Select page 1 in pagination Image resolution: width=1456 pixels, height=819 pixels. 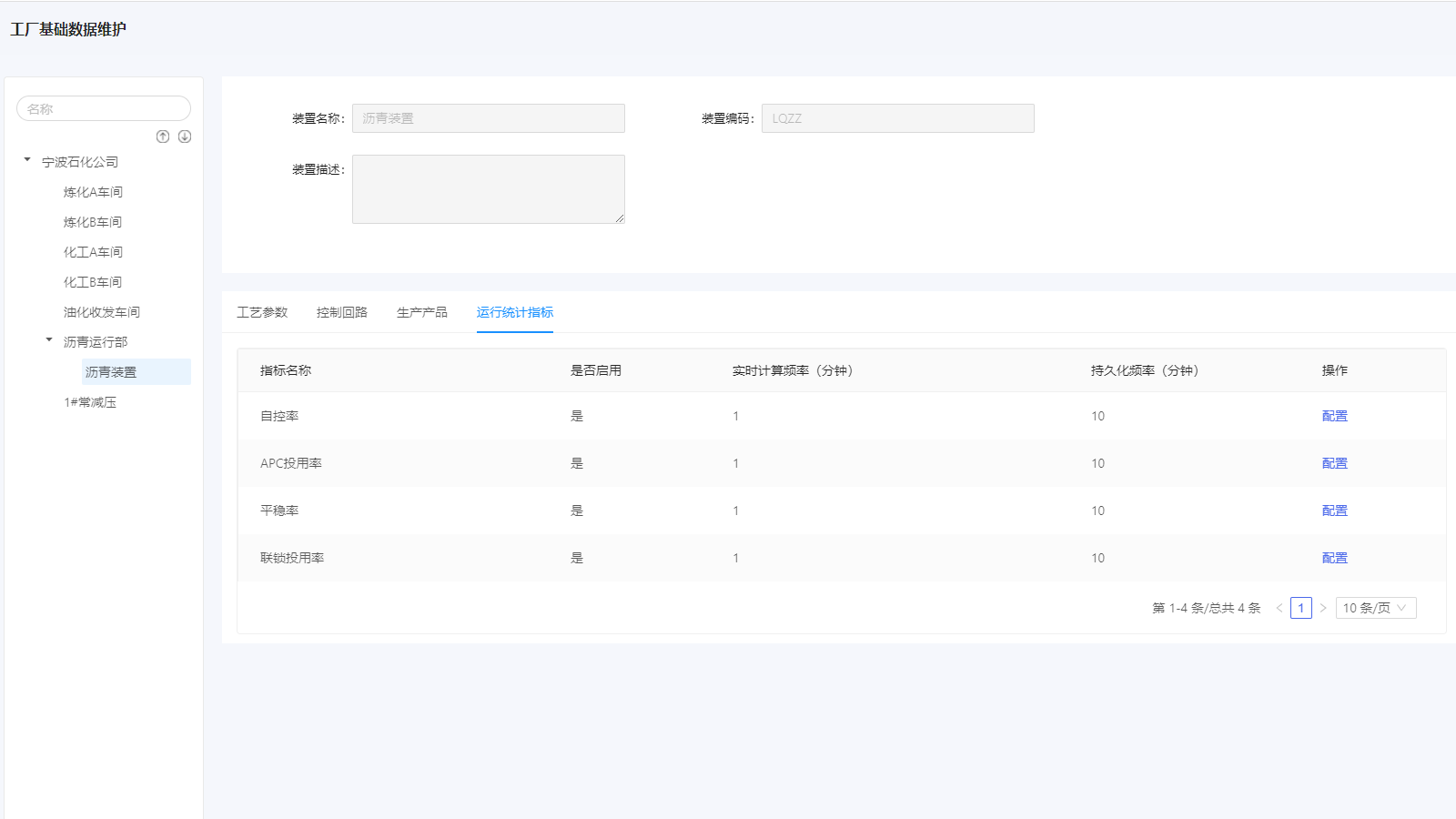(1300, 608)
